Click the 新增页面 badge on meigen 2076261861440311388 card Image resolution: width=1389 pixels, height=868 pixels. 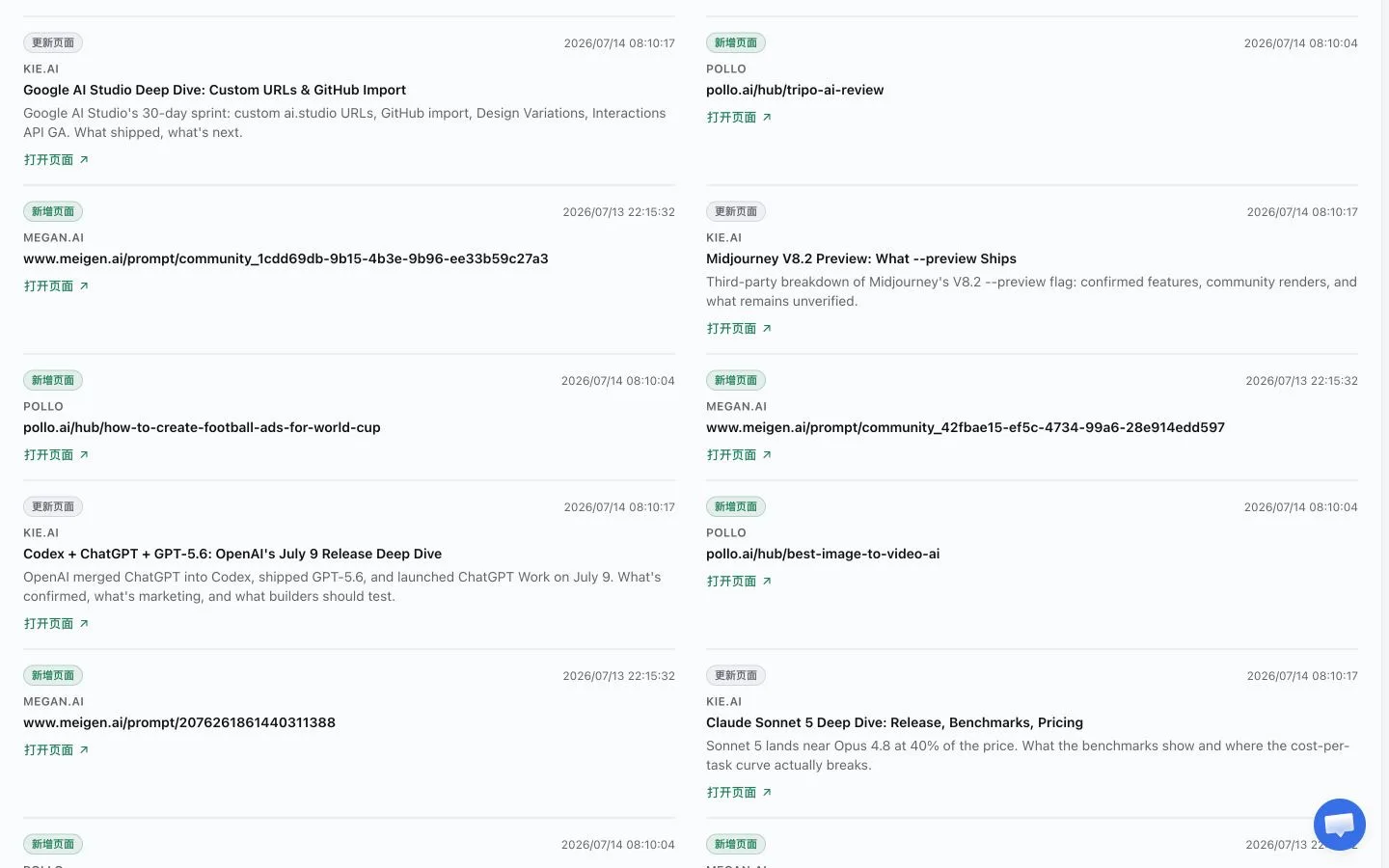[x=53, y=676]
